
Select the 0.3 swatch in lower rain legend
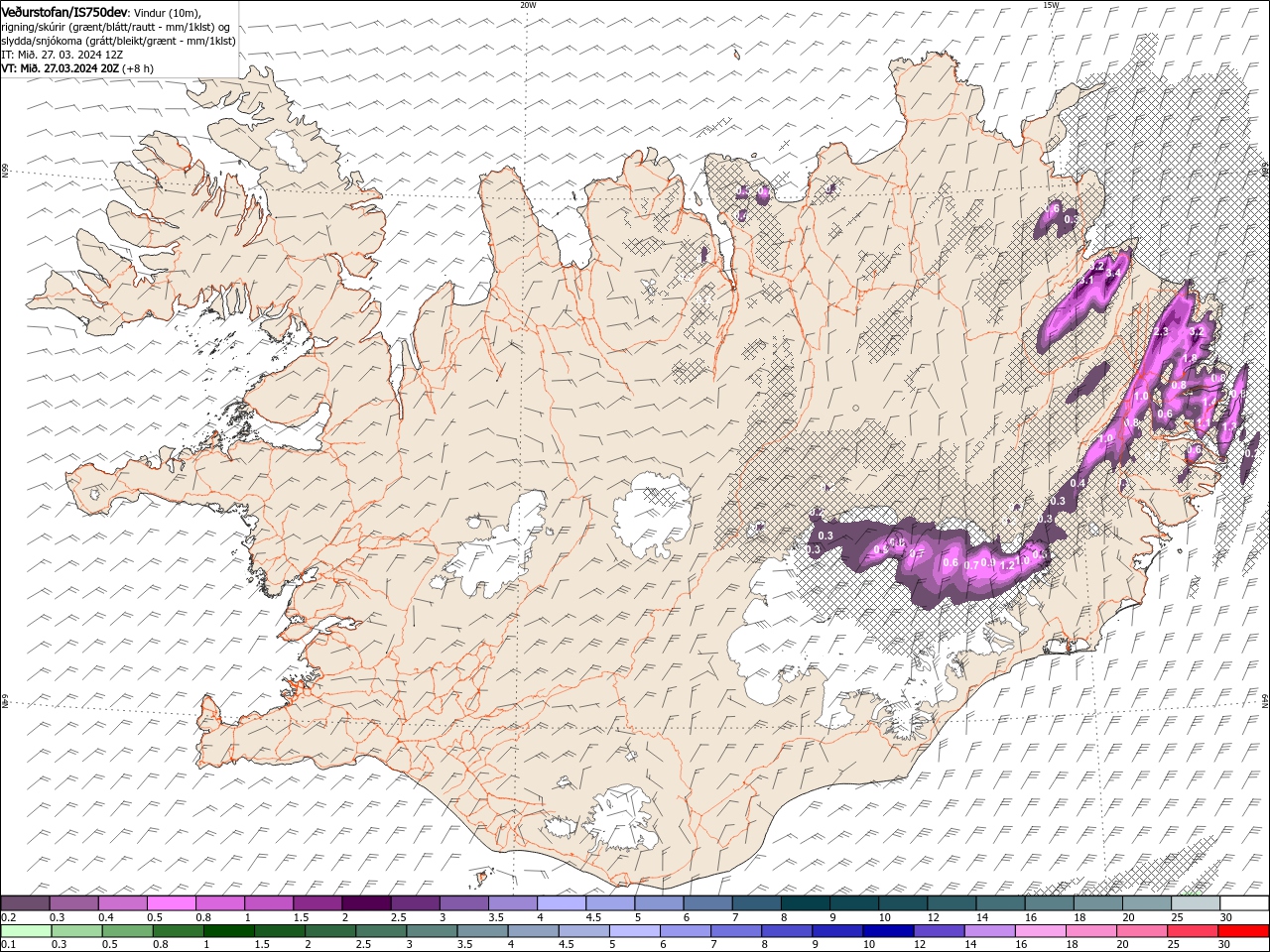click(76, 931)
